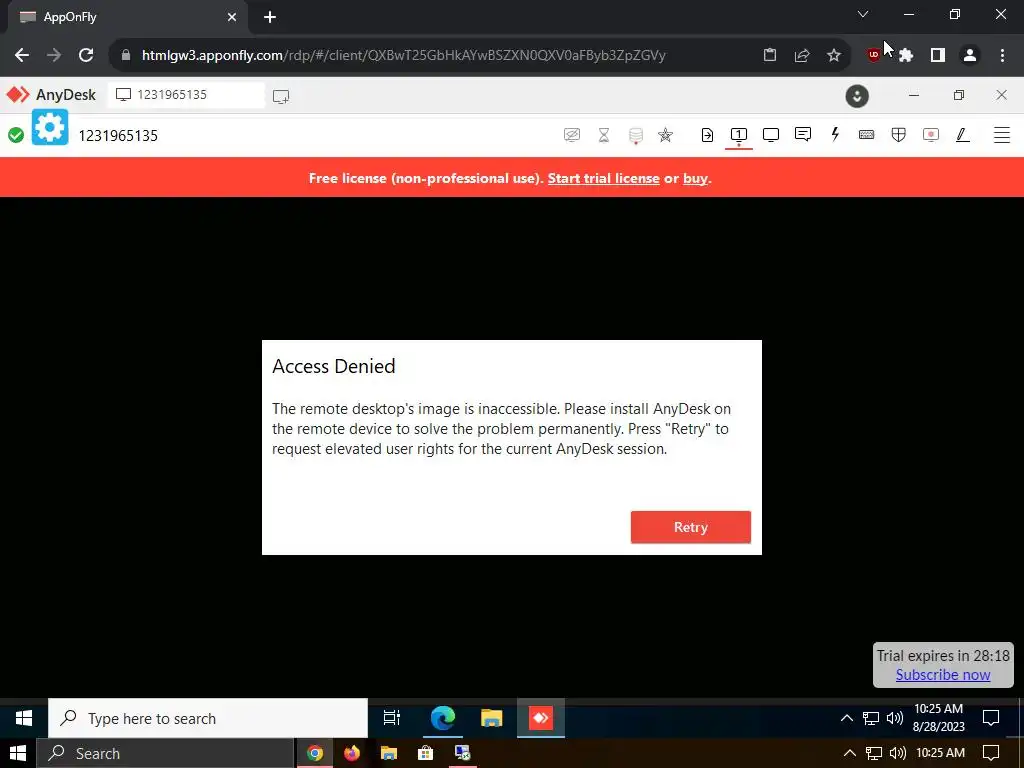Open the keyboard settings icon
This screenshot has height=768, width=1024.
867,135
